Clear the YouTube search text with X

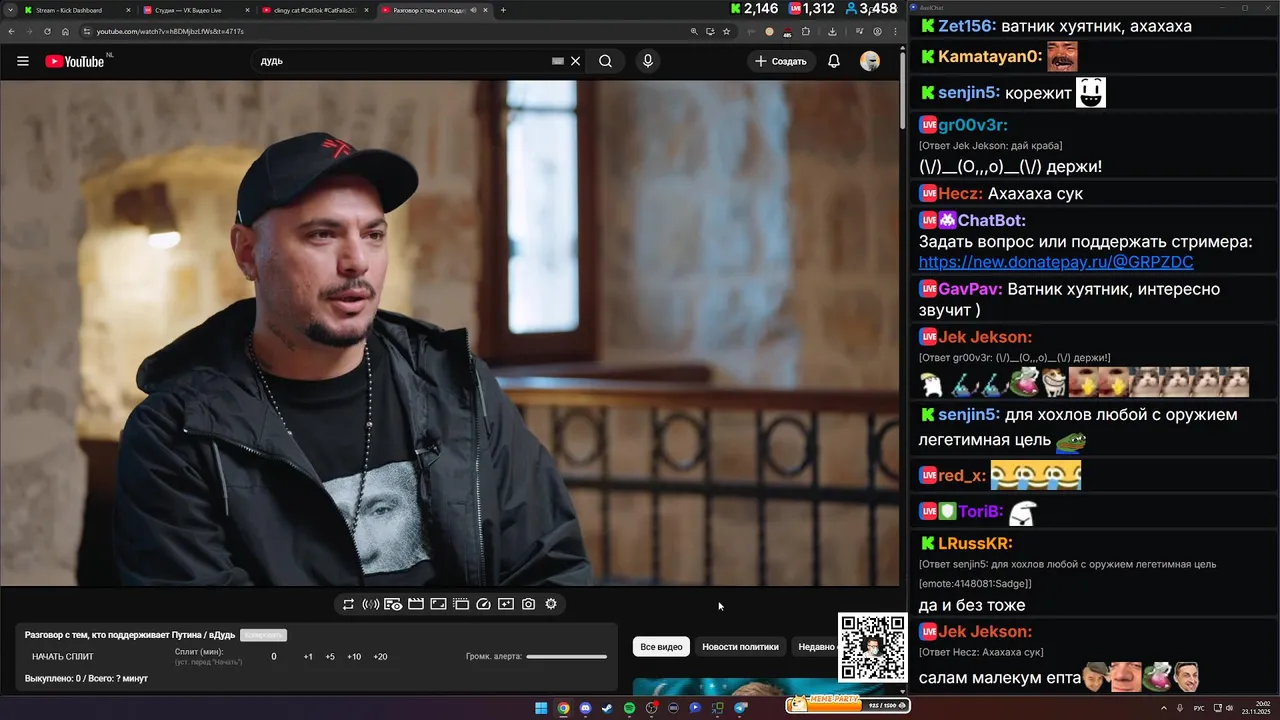575,61
